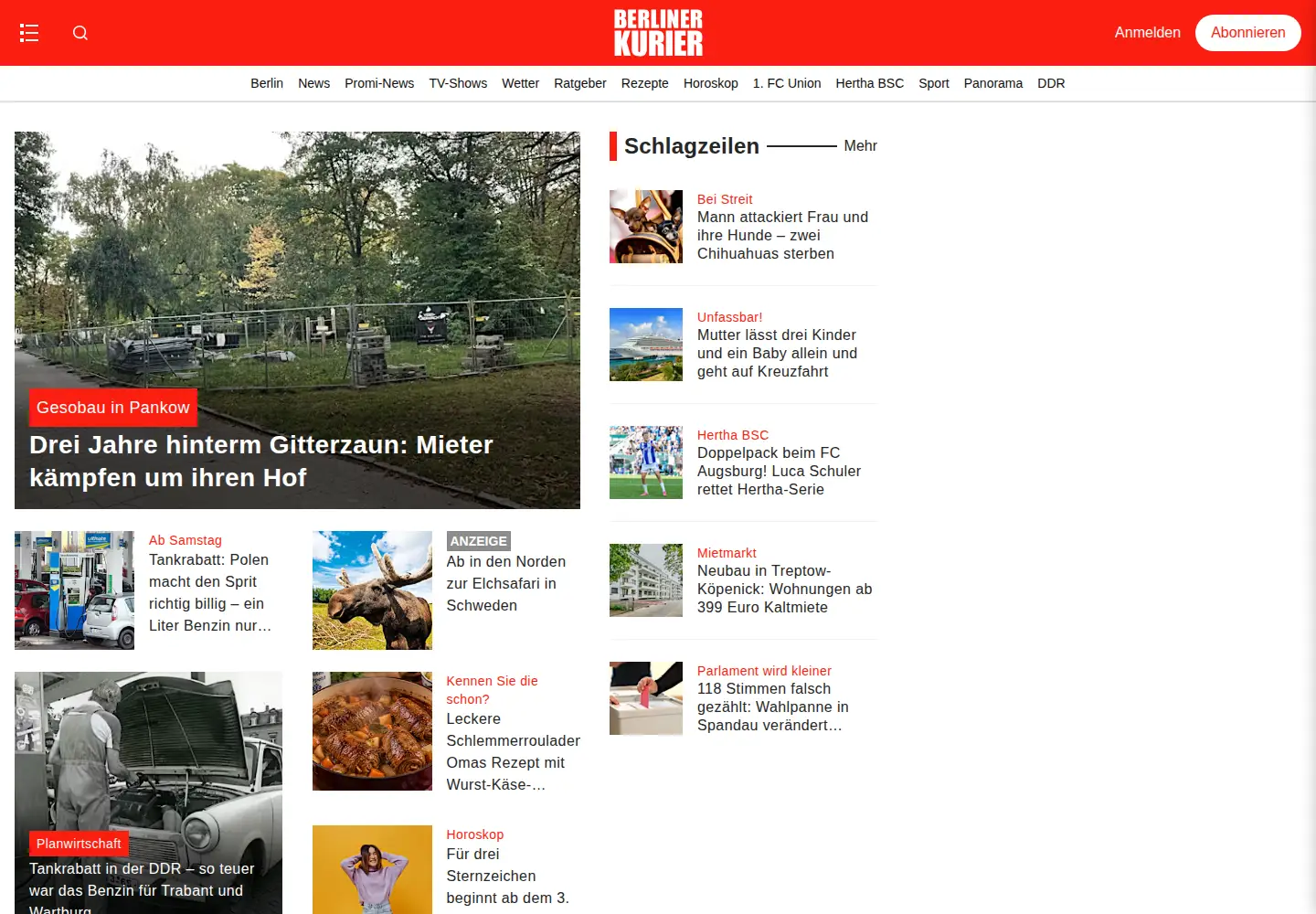
Task: Click the ballot box thumbnail
Action: 646,698
